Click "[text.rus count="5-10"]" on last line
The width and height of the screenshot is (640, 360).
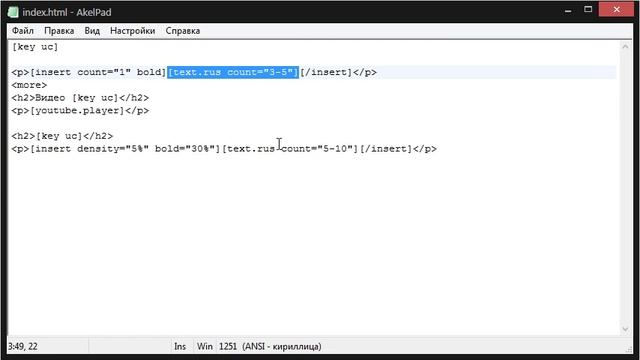[x=290, y=149]
